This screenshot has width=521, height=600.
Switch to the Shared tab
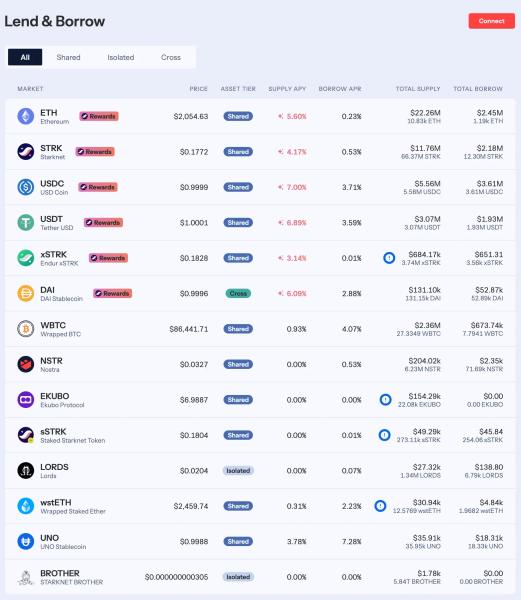[x=68, y=57]
